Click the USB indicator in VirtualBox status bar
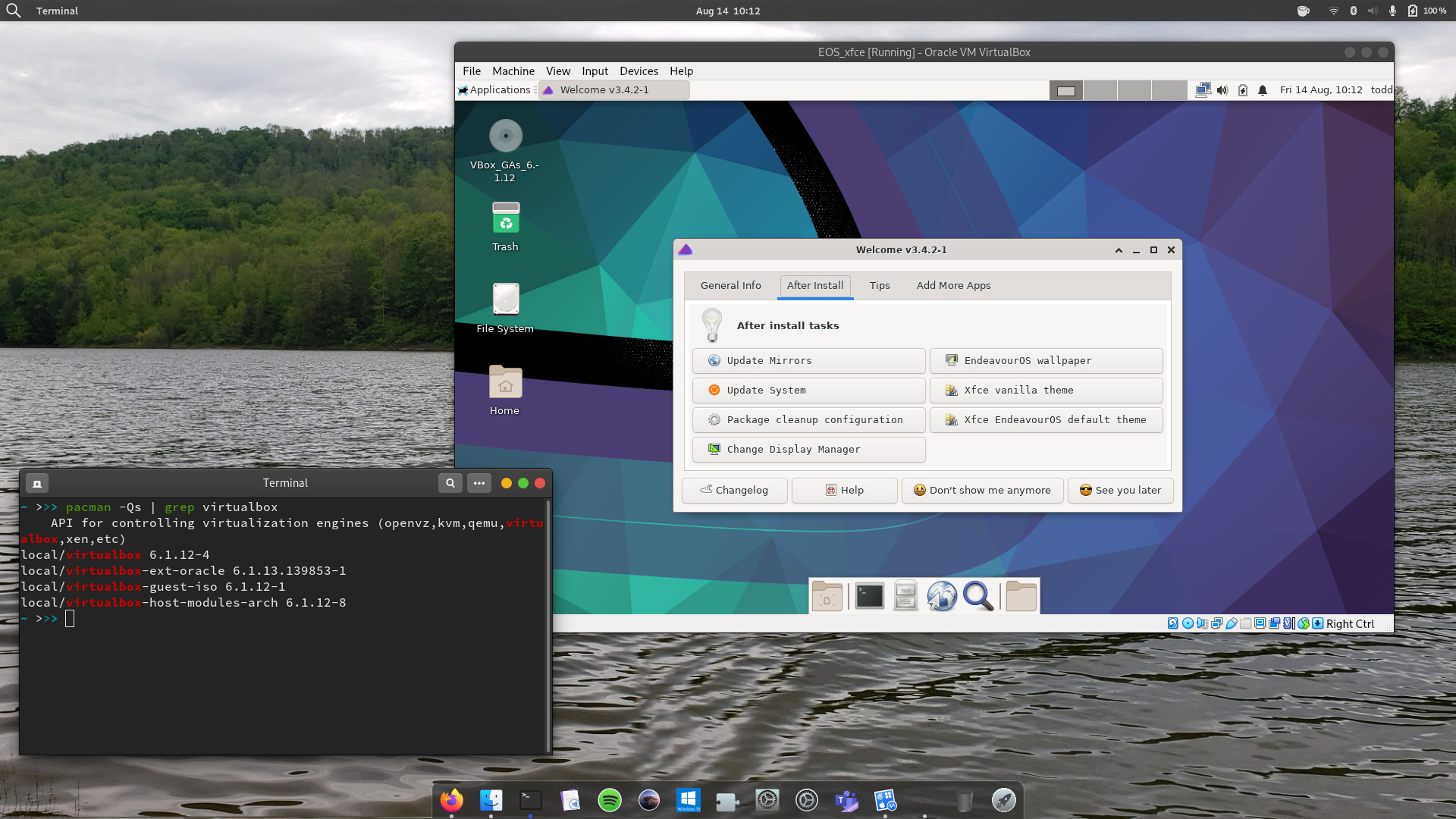Image resolution: width=1456 pixels, height=819 pixels. 1232,623
